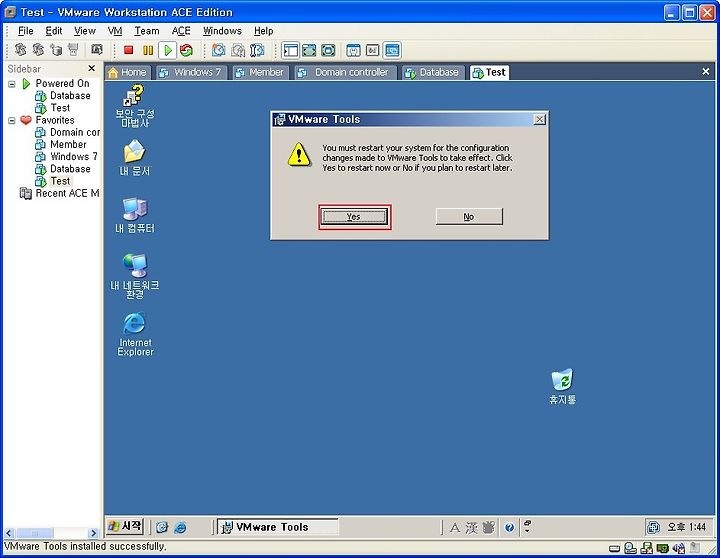This screenshot has height=558, width=720.
Task: Select the My Computer desktop icon
Action: (x=135, y=215)
